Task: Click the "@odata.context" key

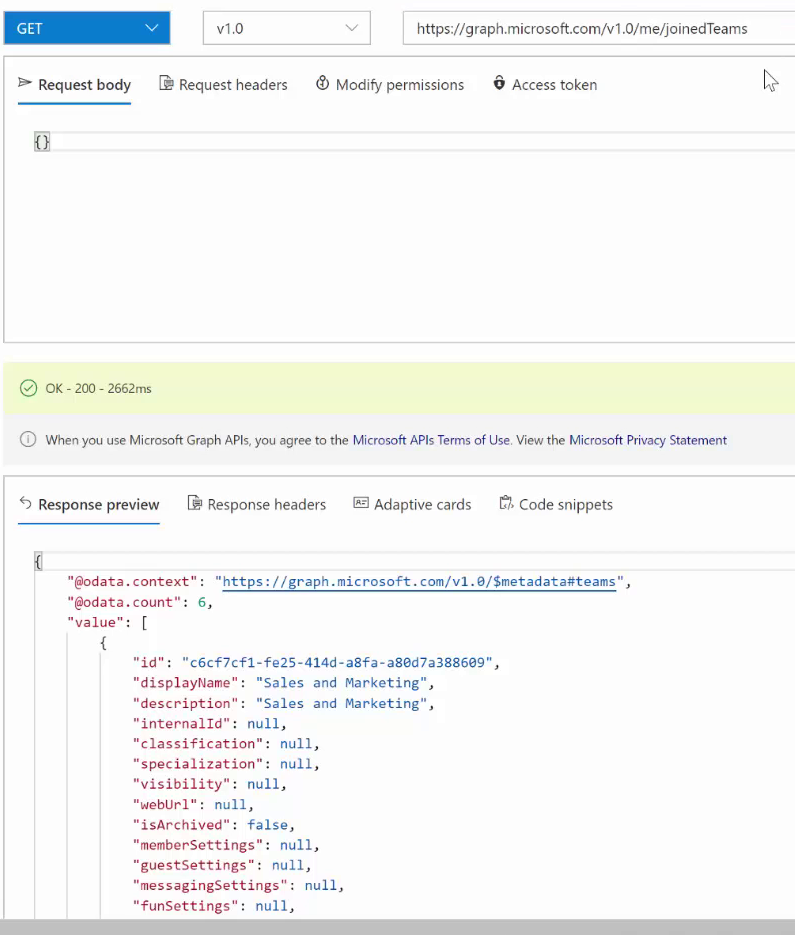Action: click(132, 582)
